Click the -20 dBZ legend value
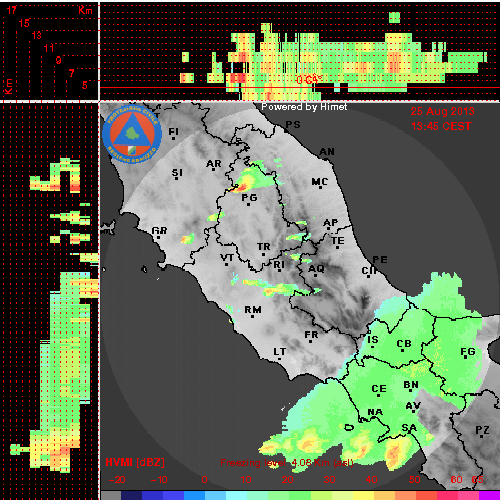500x500 pixels. (x=117, y=480)
